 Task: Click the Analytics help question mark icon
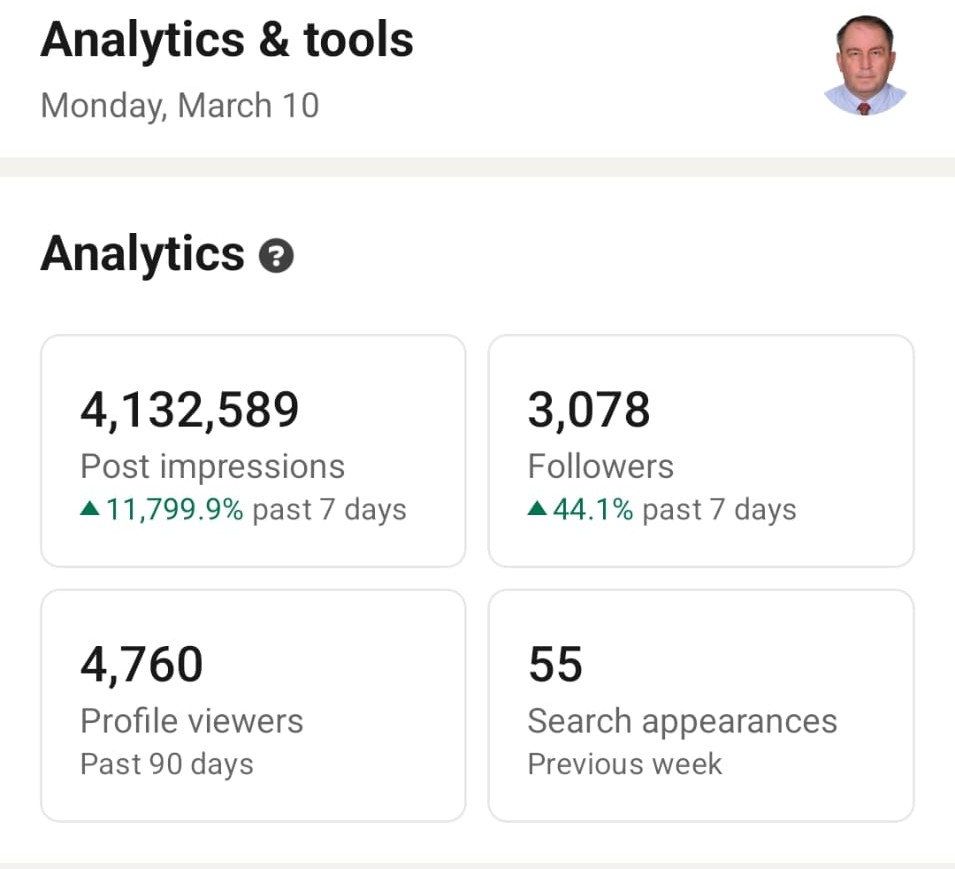pyautogui.click(x=276, y=256)
